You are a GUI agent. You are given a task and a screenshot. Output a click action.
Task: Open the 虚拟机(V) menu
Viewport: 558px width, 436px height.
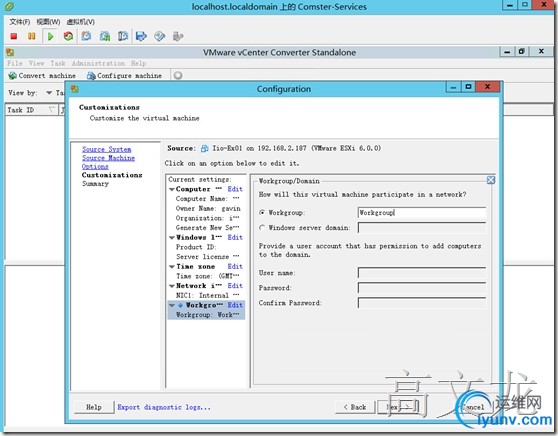pyautogui.click(x=81, y=22)
